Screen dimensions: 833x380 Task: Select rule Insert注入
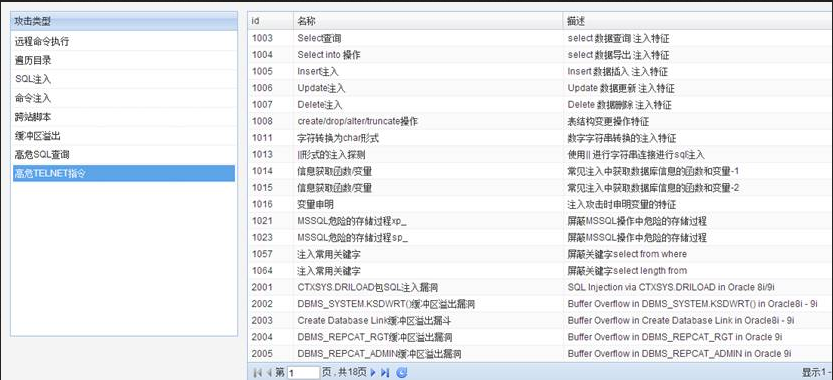(540, 71)
